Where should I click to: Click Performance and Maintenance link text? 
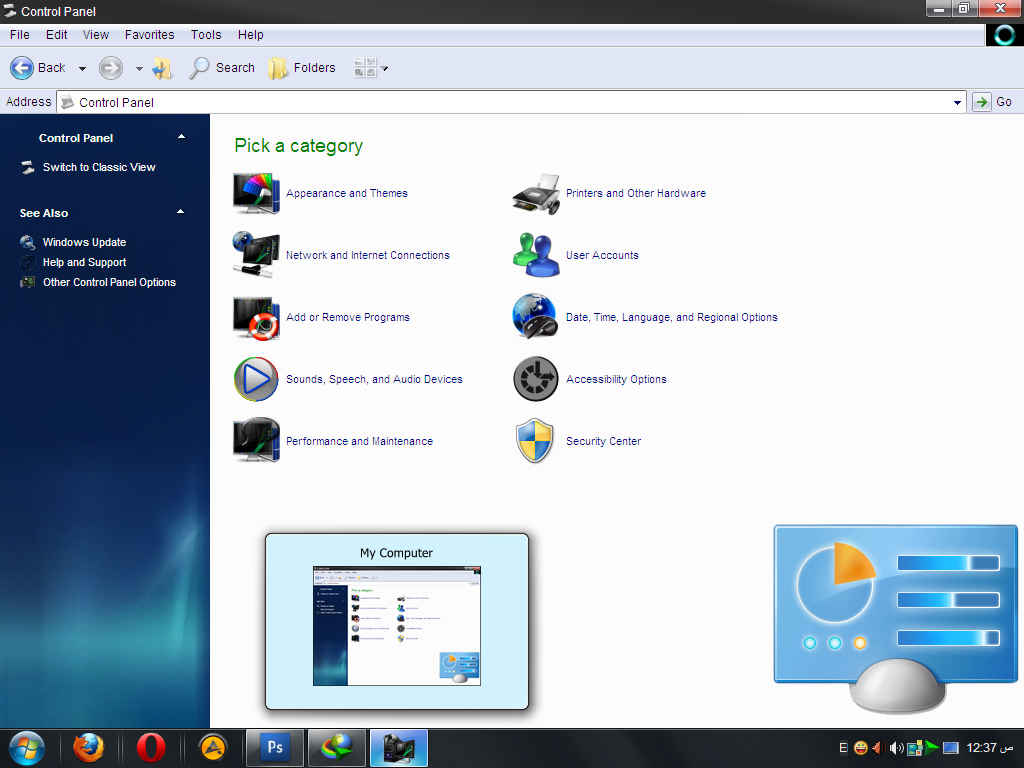359,441
